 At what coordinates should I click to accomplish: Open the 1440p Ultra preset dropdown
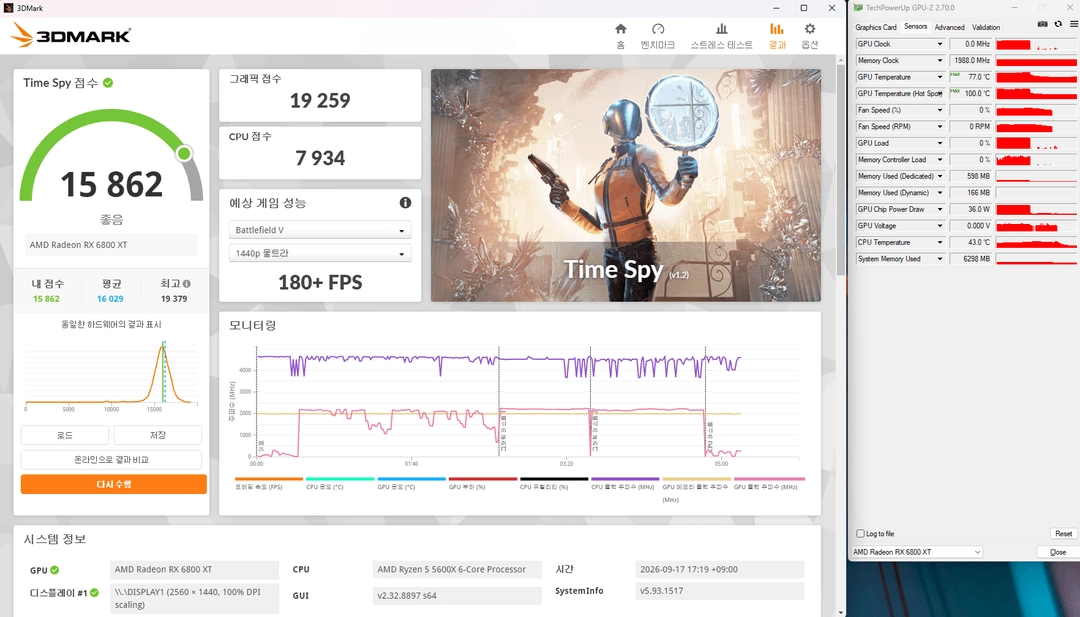pyautogui.click(x=320, y=253)
